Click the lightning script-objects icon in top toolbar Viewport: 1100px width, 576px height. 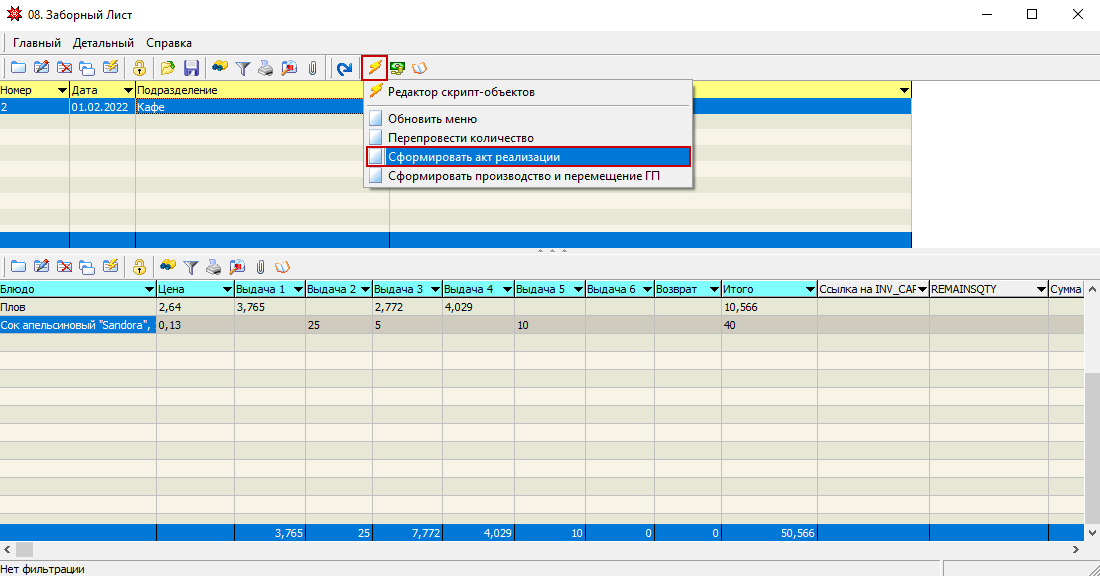pos(375,68)
